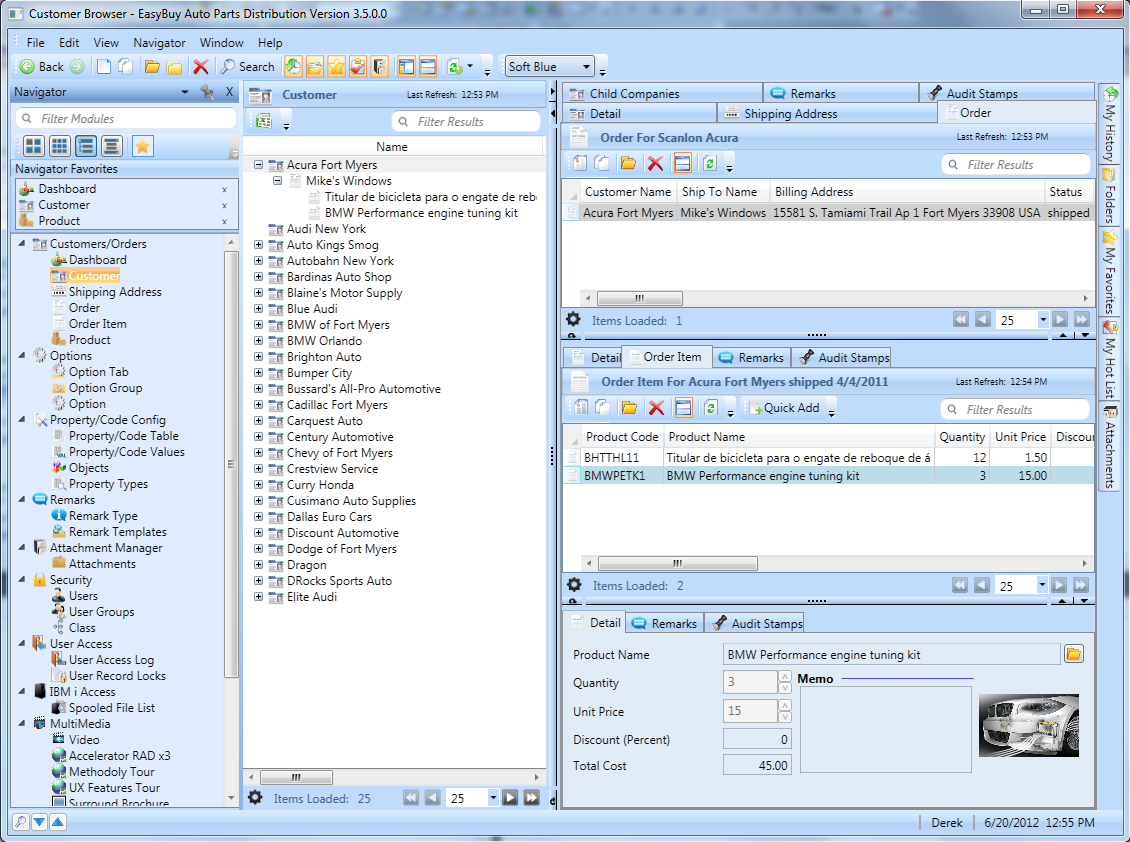Open Remarks tab in Order Item section
1130x842 pixels.
point(751,358)
